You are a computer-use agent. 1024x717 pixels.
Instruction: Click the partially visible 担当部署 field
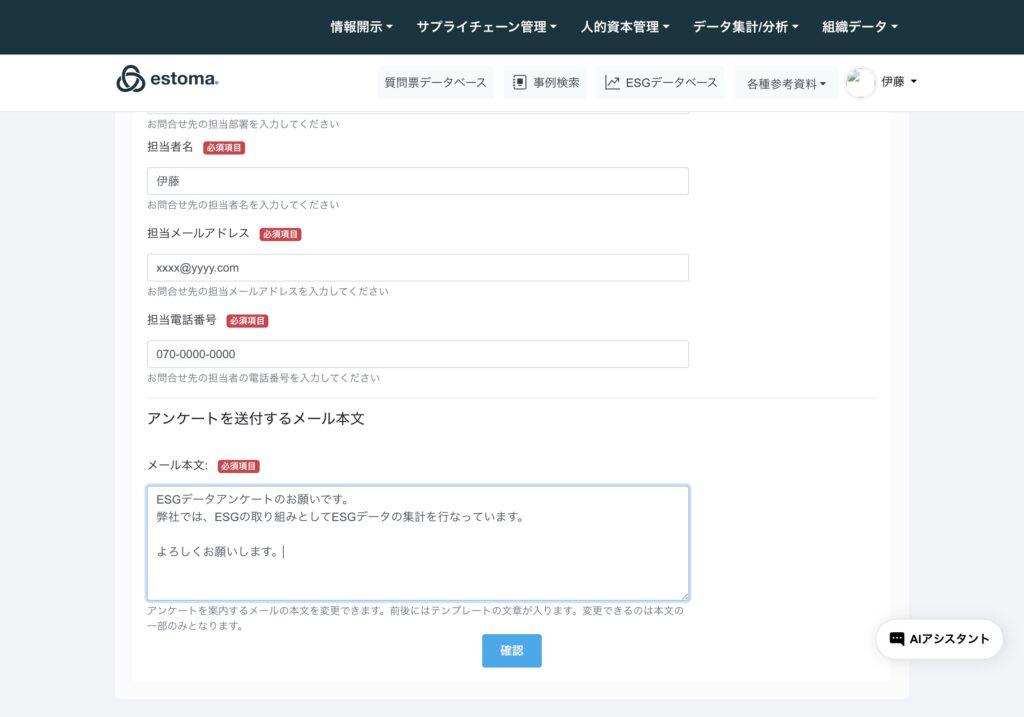[x=417, y=112]
